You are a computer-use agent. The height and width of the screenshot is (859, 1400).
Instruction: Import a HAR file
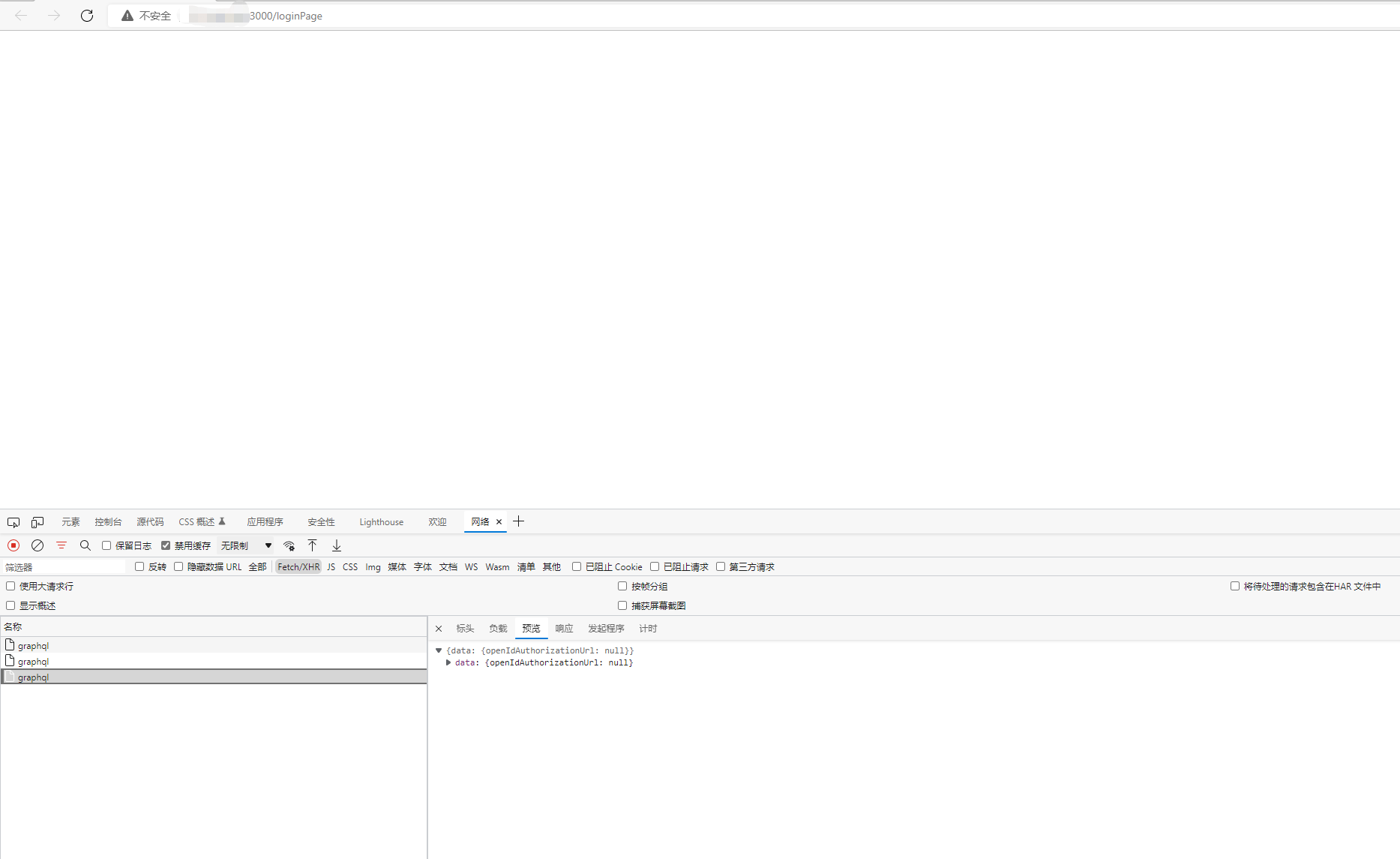point(313,545)
